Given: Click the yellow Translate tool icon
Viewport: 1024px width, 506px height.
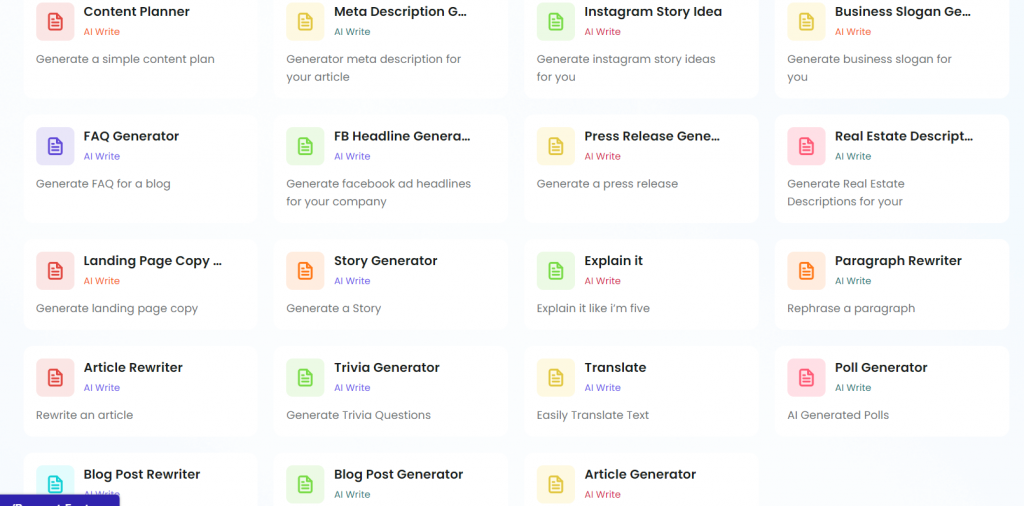Looking at the screenshot, I should 556,377.
